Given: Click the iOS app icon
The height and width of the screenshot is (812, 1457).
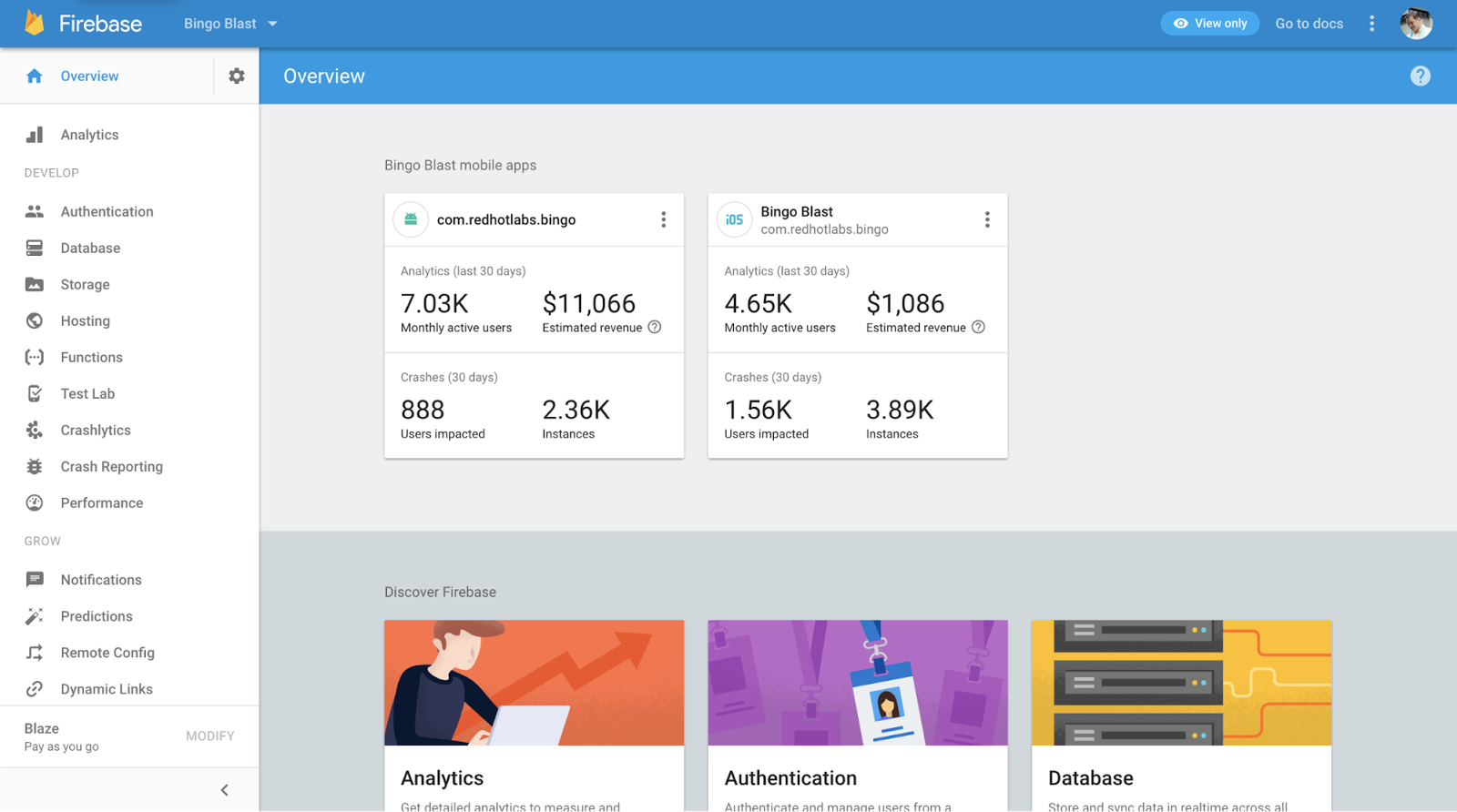Looking at the screenshot, I should coord(734,219).
